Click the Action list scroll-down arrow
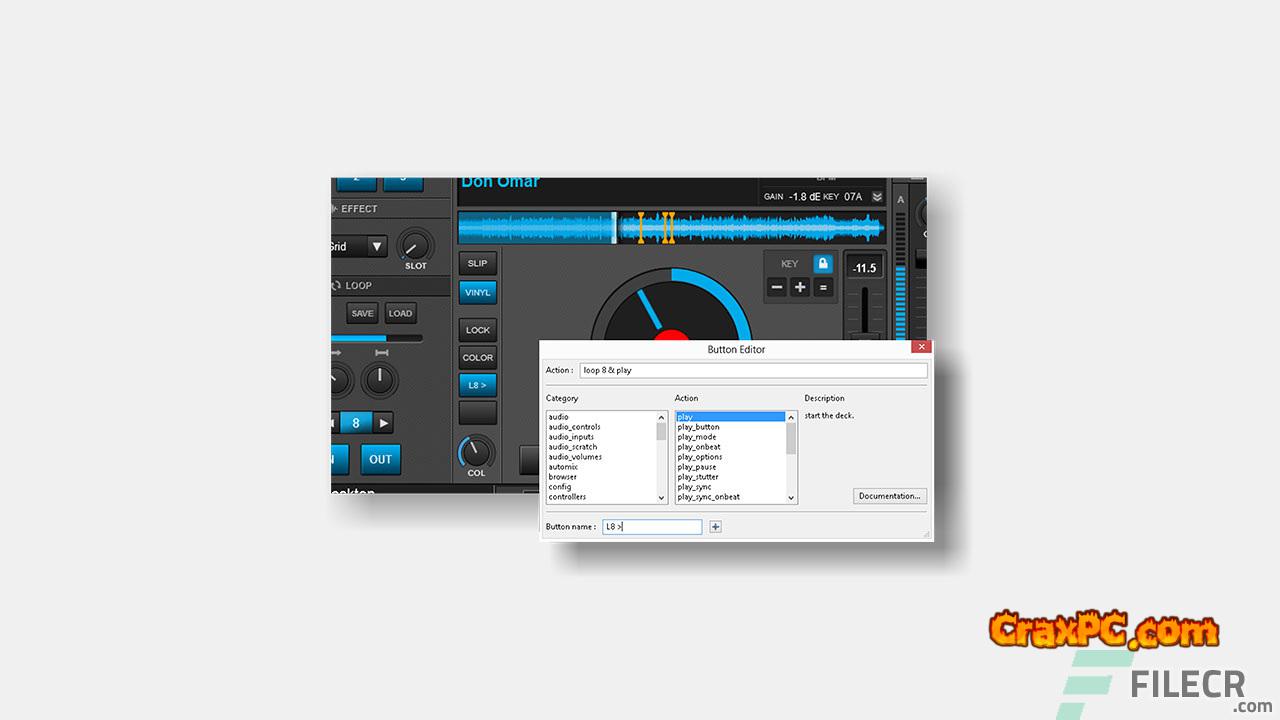The image size is (1280, 720). [791, 497]
